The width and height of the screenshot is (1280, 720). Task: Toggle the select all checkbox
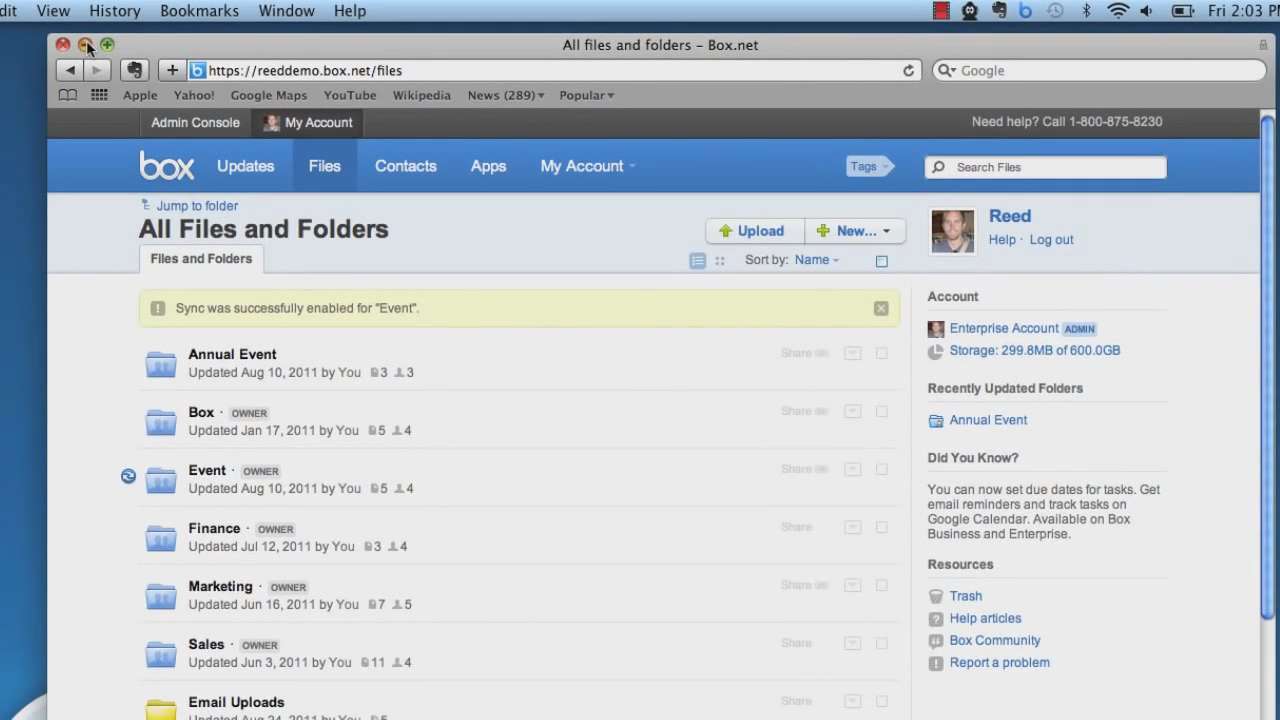tap(881, 261)
